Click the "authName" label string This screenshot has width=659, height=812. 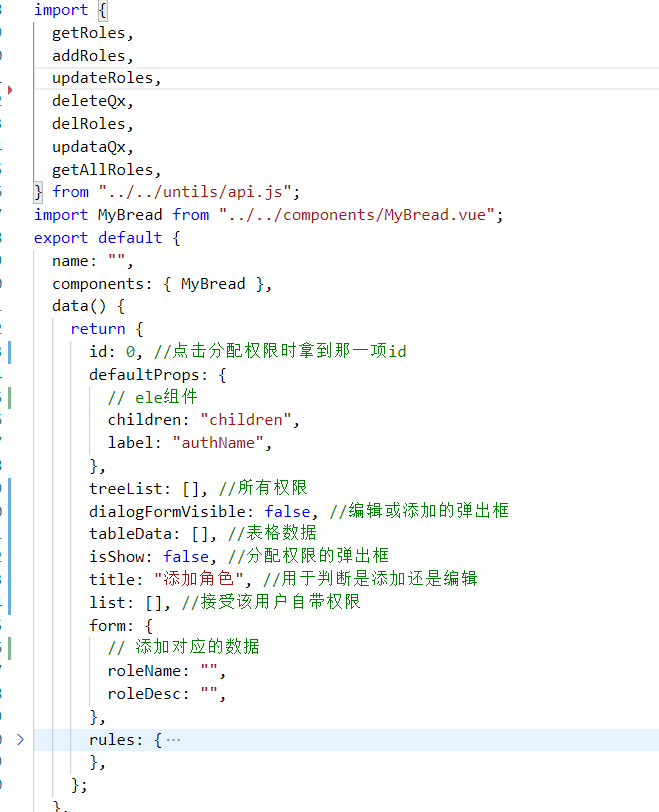222,442
